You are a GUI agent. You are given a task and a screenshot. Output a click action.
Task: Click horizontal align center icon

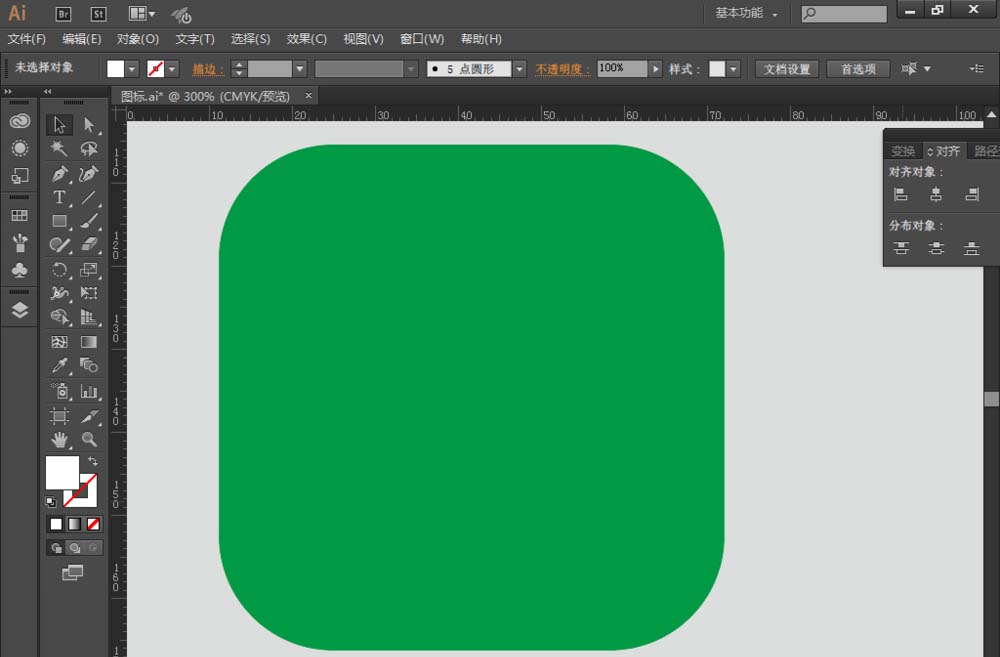[936, 195]
